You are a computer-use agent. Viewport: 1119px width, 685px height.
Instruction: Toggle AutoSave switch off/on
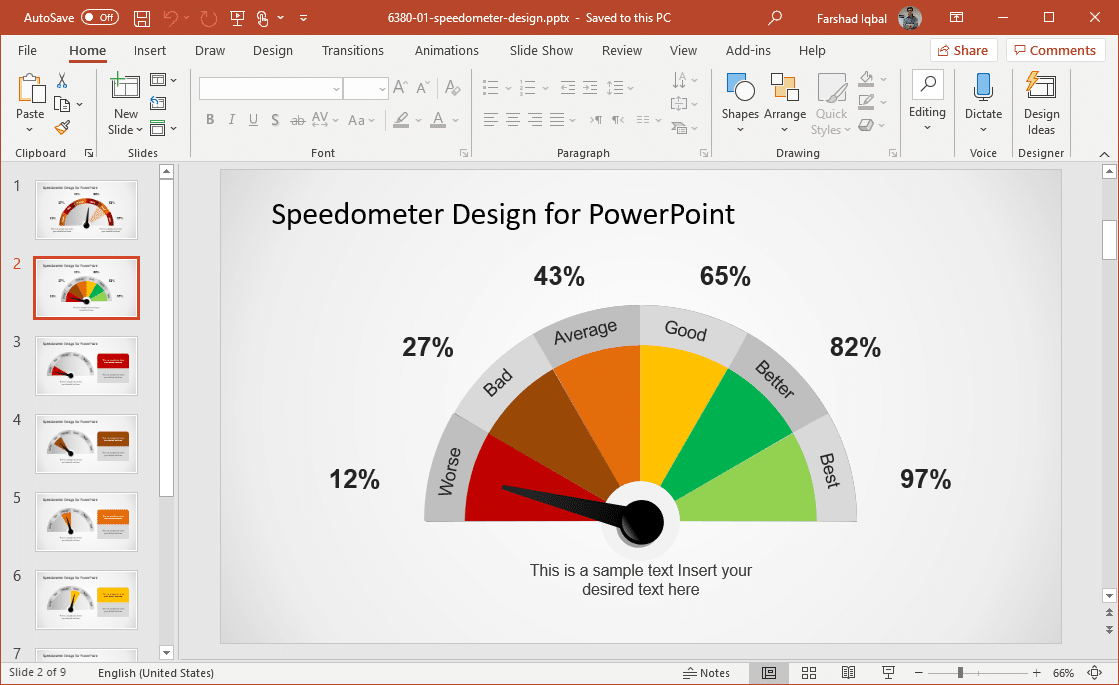click(99, 18)
